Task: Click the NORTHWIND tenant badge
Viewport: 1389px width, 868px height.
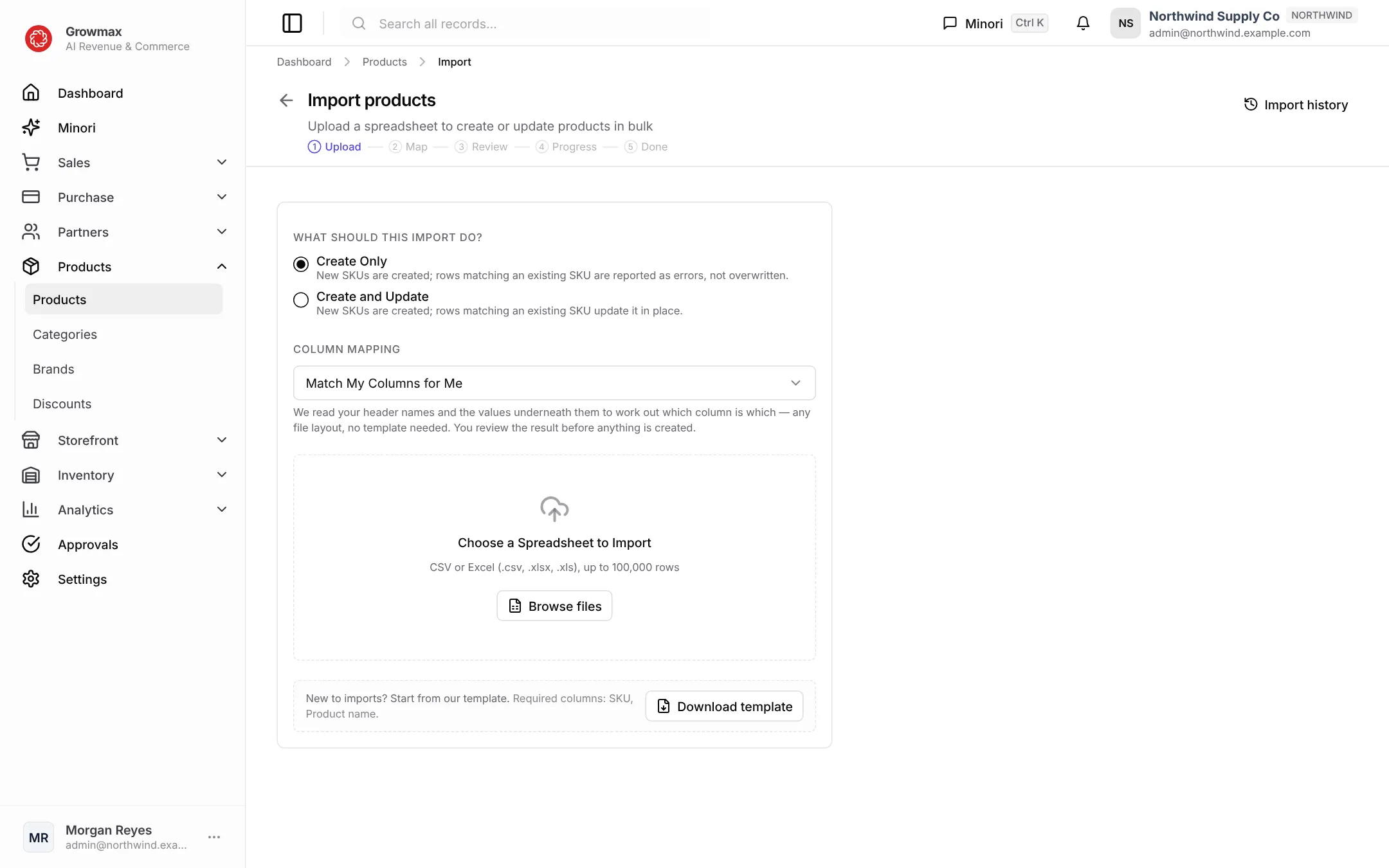Action: pos(1321,15)
